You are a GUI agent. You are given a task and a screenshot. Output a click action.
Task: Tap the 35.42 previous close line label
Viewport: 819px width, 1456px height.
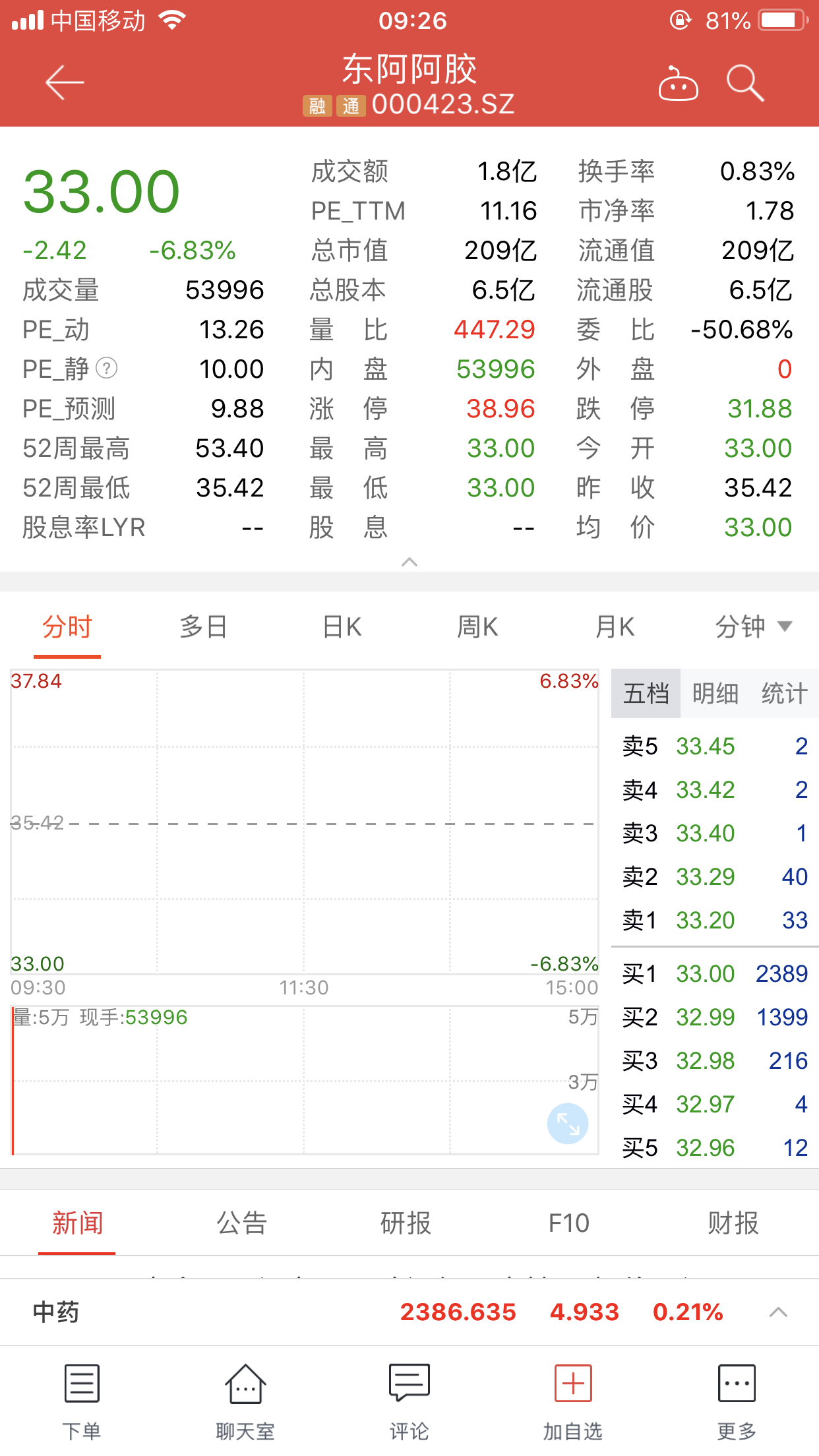point(37,822)
